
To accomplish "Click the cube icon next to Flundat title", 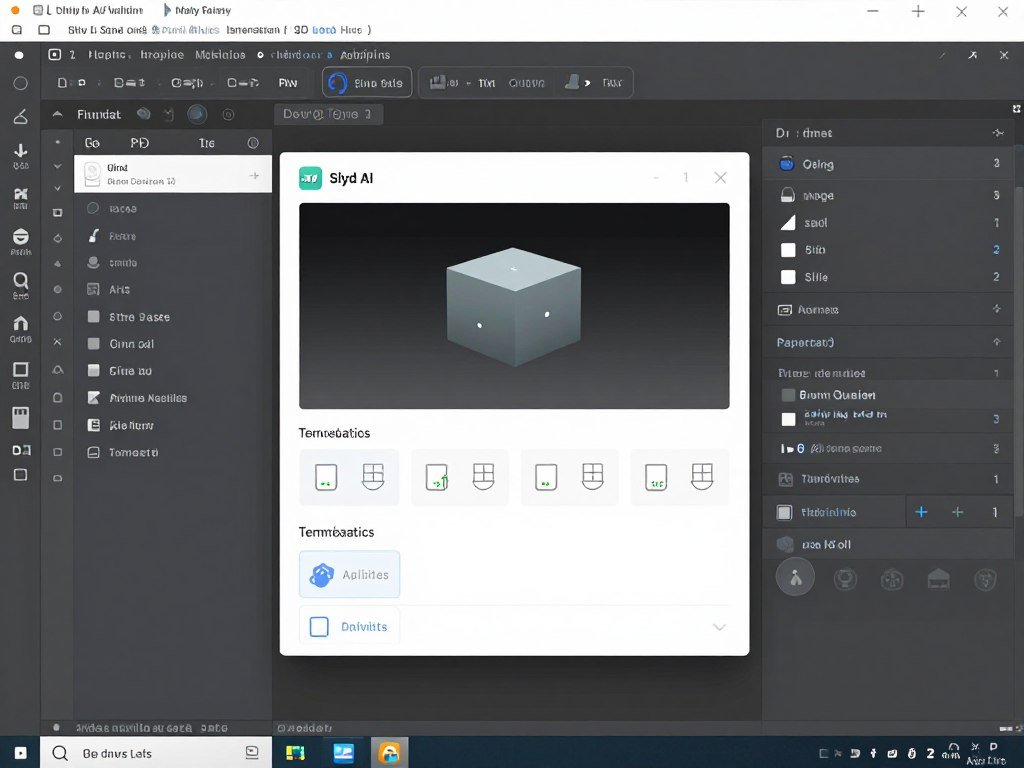I will coord(144,114).
